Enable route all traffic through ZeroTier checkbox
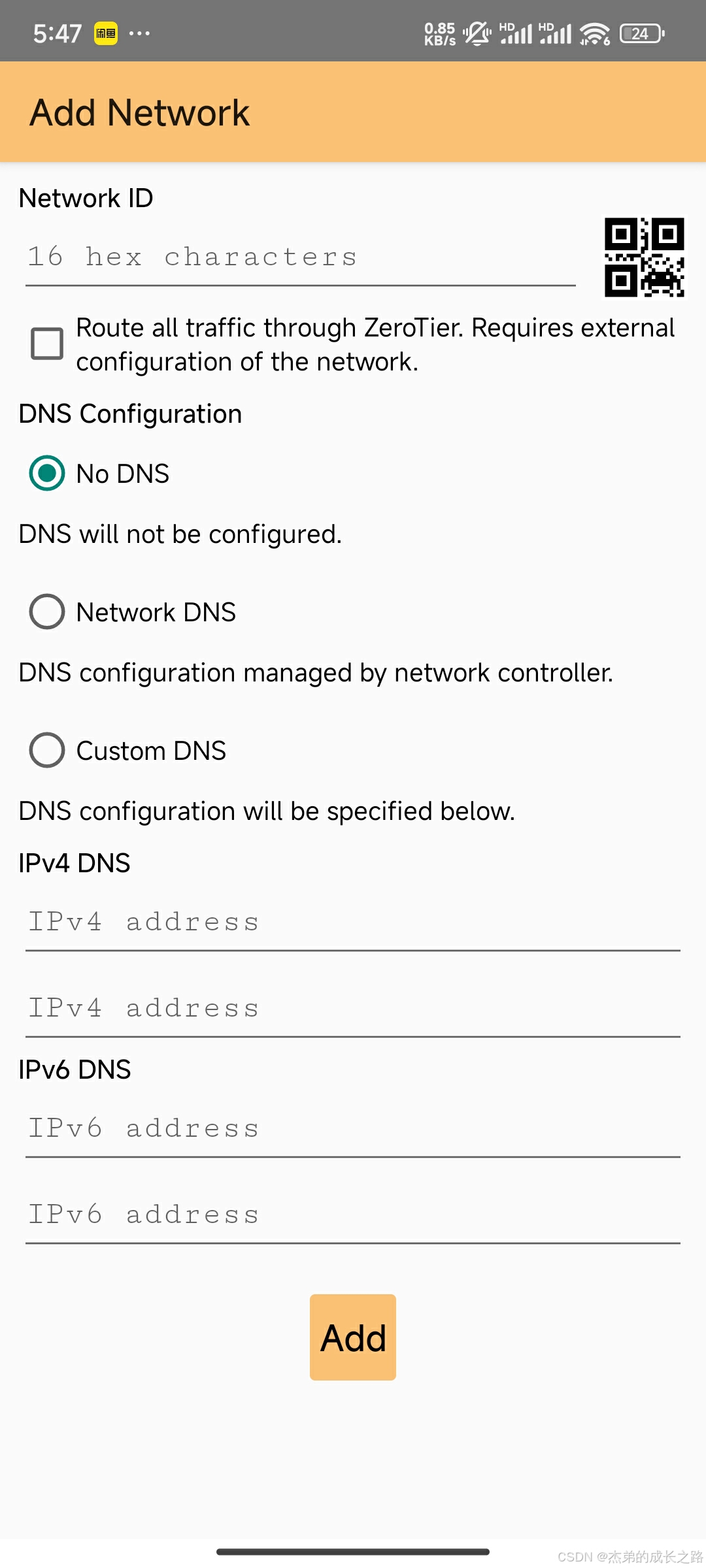706x1568 pixels. point(47,344)
